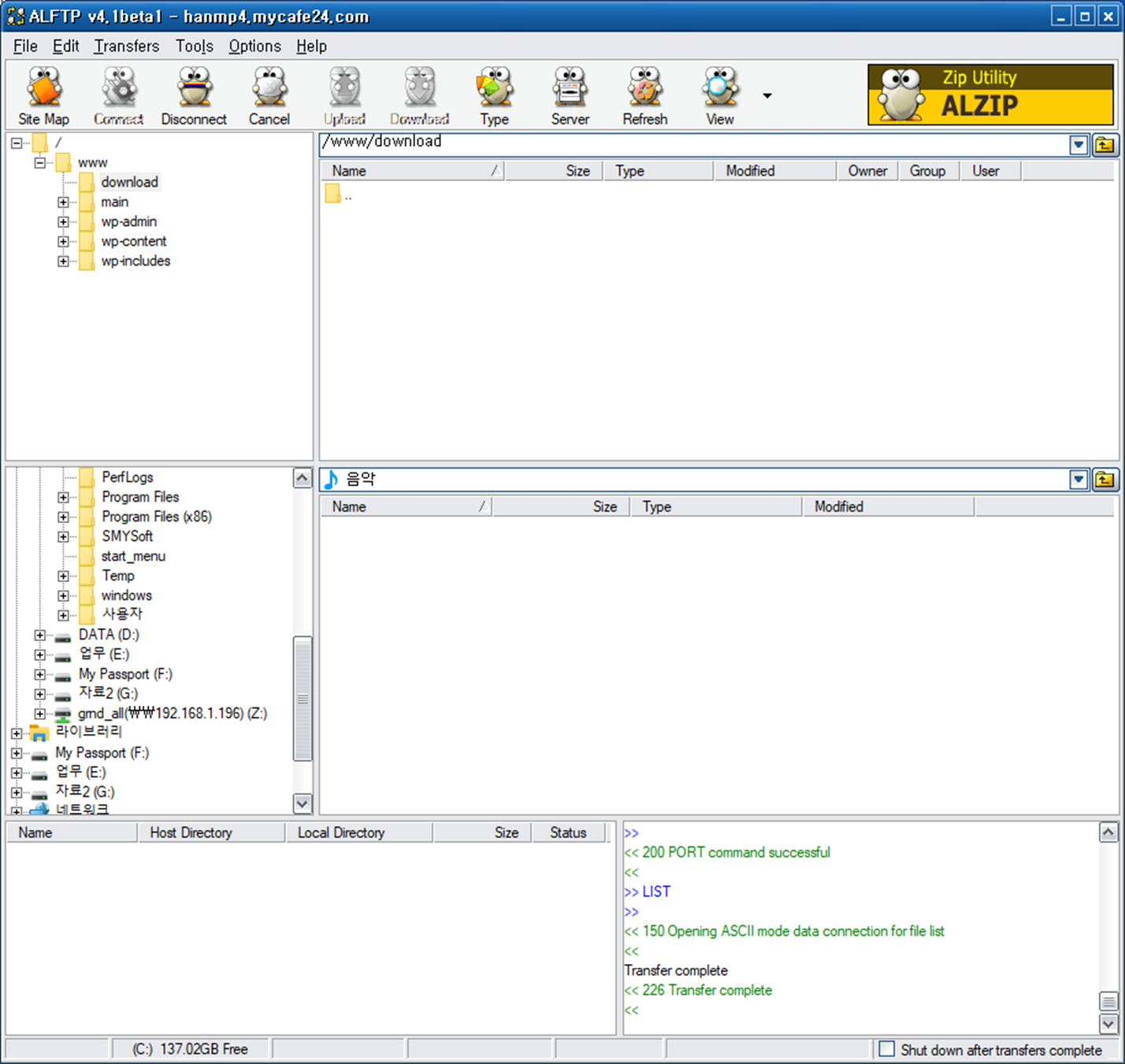Viewport: 1125px width, 1064px height.
Task: Select the 라이브러리 library node
Action: [x=89, y=732]
